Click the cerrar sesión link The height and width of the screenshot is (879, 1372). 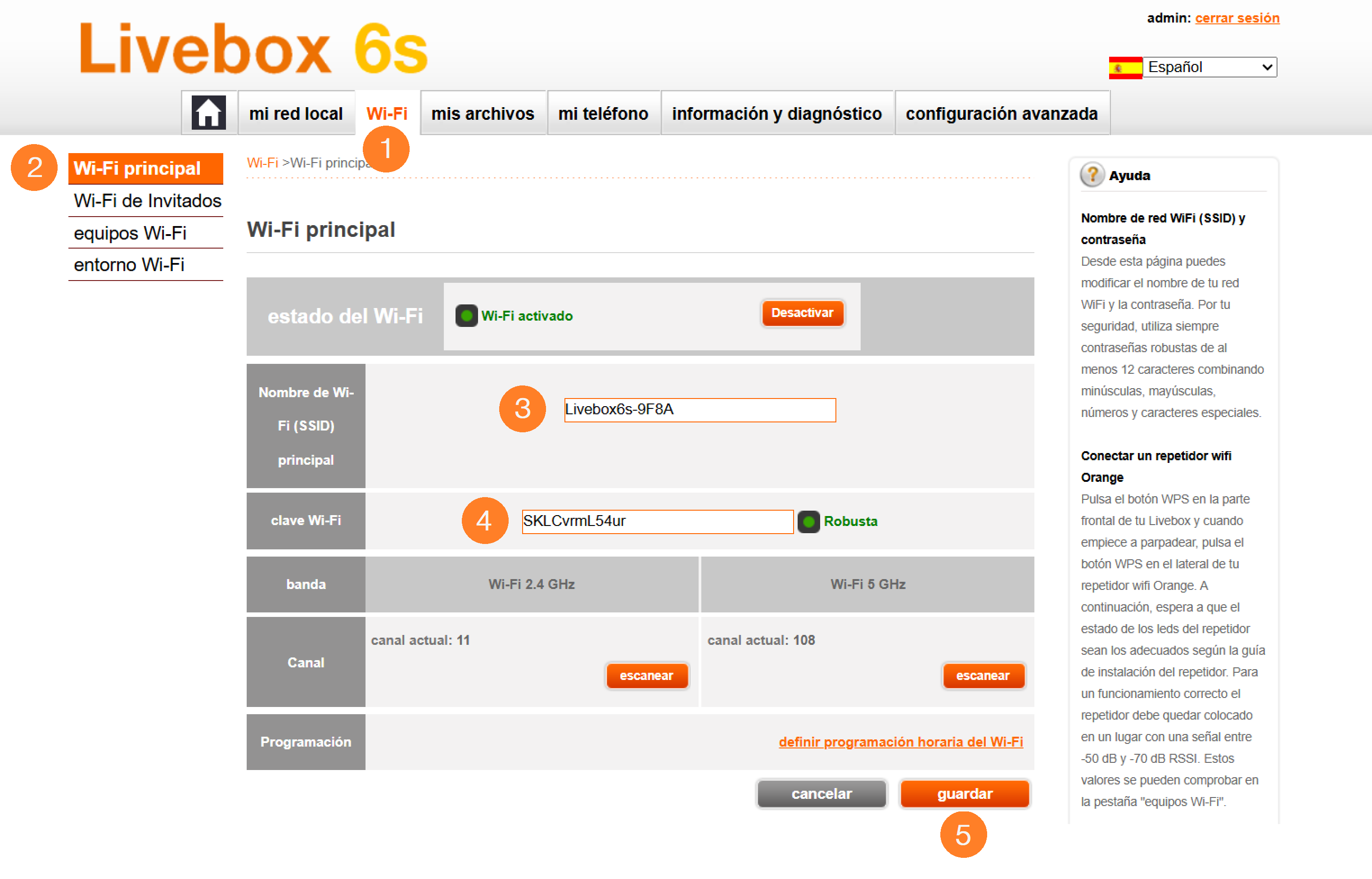point(1237,18)
